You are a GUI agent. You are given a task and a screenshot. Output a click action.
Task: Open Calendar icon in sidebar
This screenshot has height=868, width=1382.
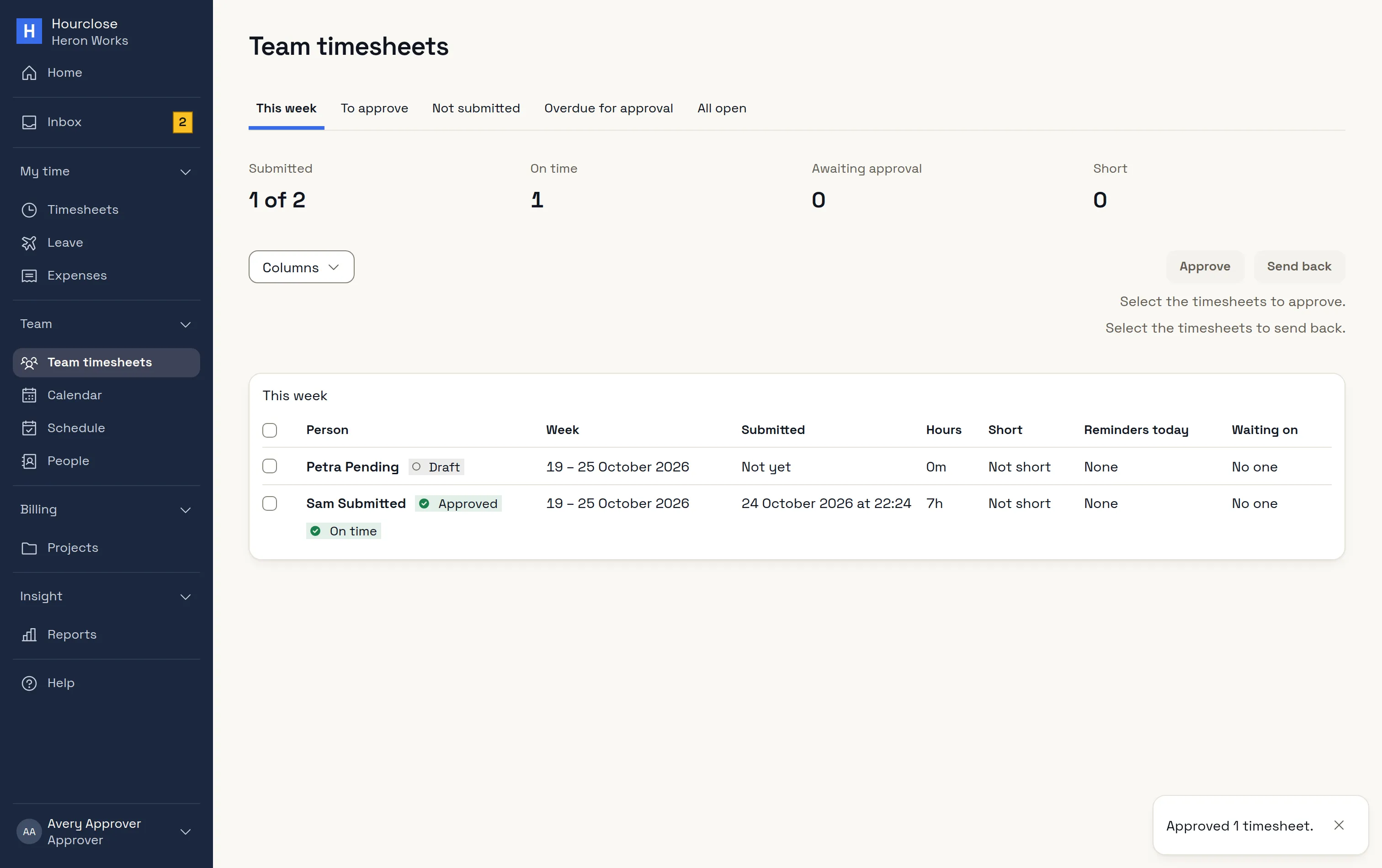(29, 395)
